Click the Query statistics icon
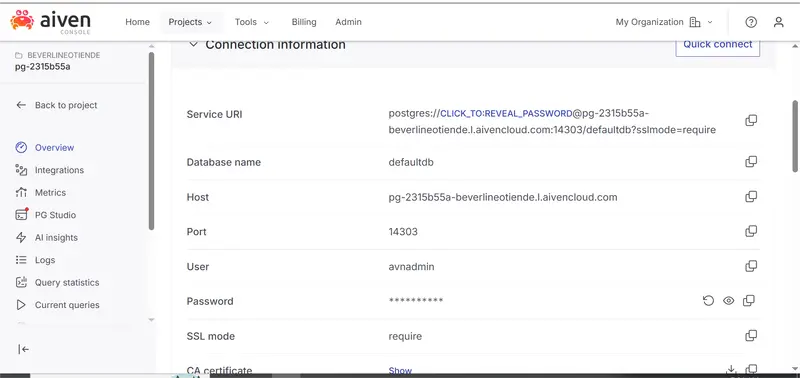 point(21,282)
